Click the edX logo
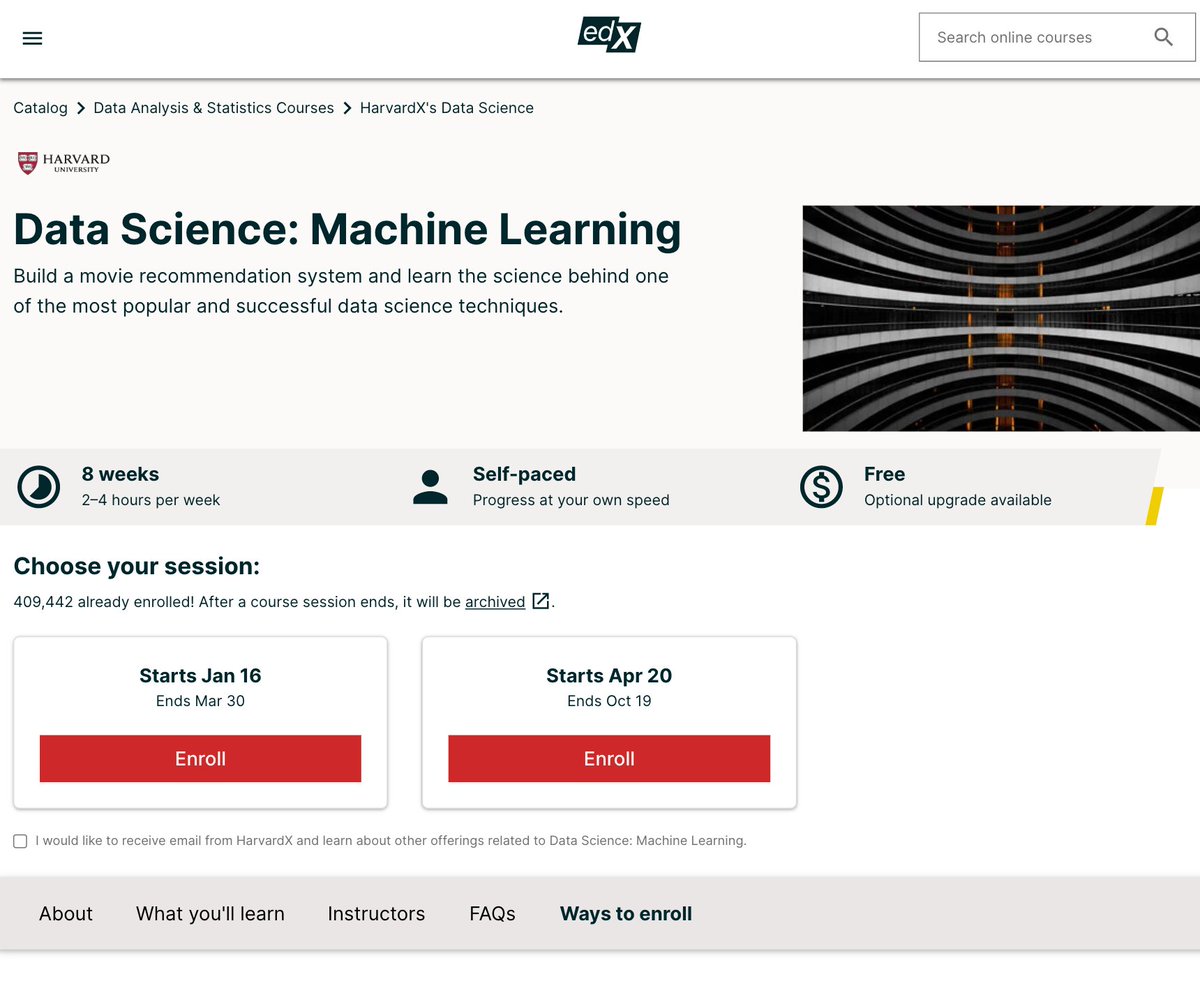Viewport: 1200px width, 995px height. coord(609,36)
